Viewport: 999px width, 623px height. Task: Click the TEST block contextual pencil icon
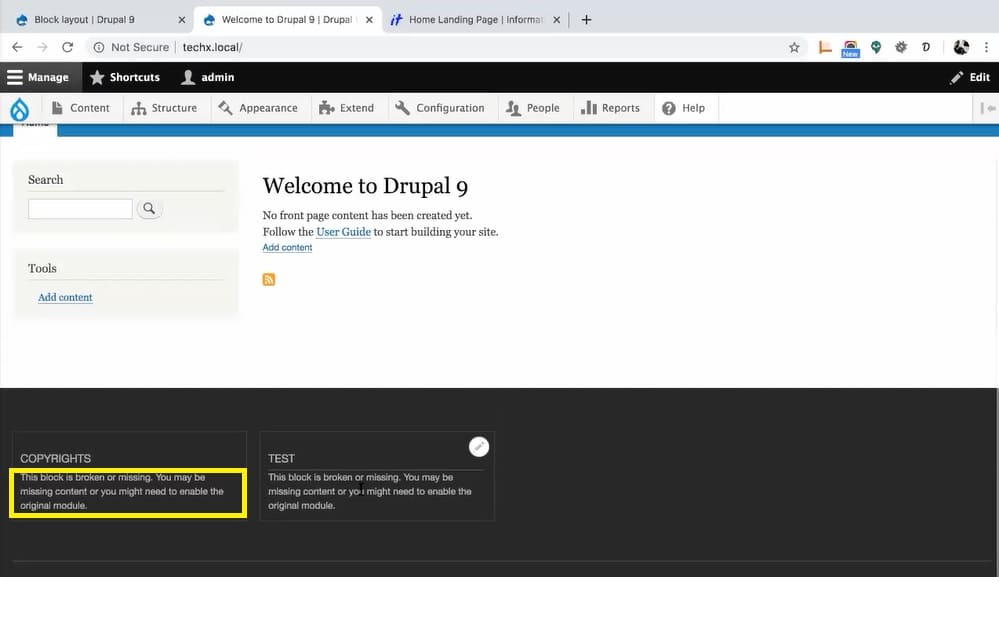coord(479,447)
